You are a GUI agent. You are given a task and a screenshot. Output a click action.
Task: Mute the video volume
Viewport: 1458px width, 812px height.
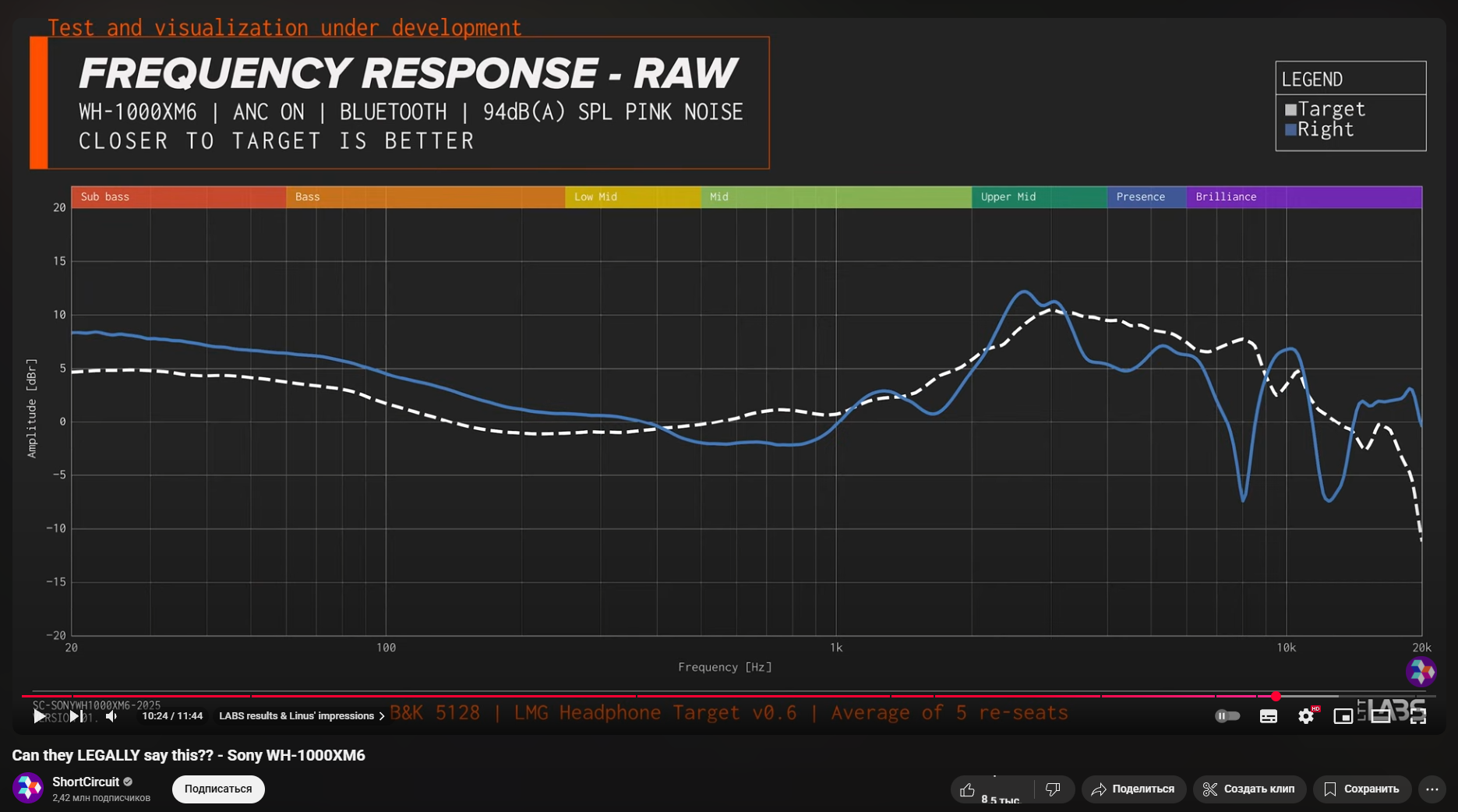tap(111, 716)
